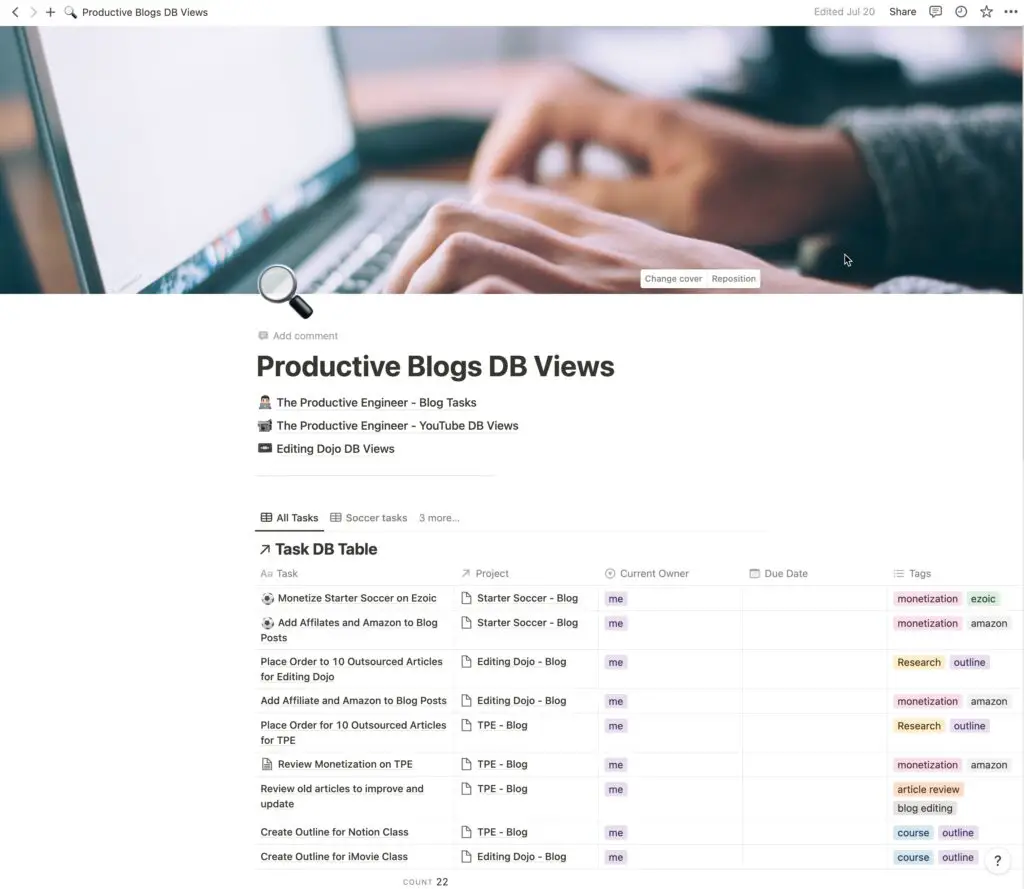Click Change cover button
1024x889 pixels.
tap(673, 279)
